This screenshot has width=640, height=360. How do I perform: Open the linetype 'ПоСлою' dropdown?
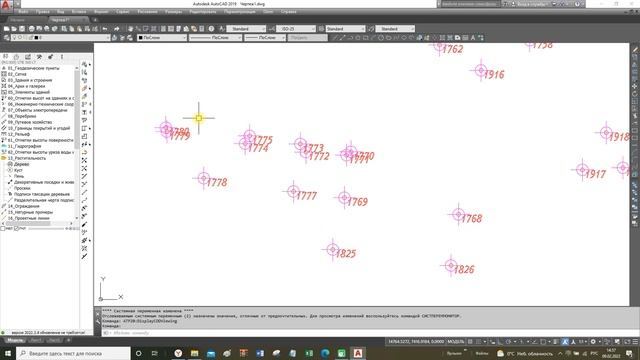(x=215, y=38)
